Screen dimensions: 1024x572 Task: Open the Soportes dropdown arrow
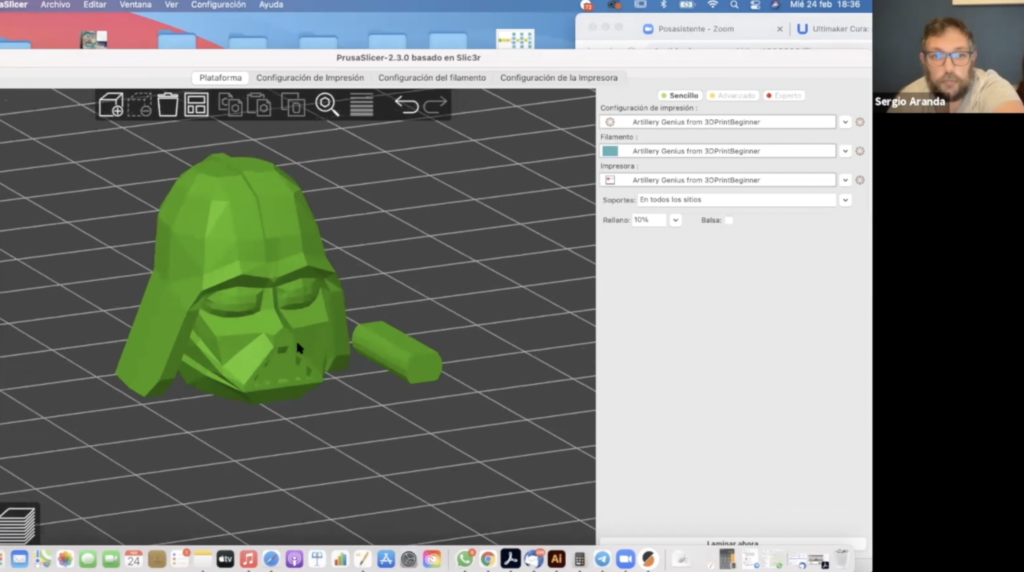point(845,200)
